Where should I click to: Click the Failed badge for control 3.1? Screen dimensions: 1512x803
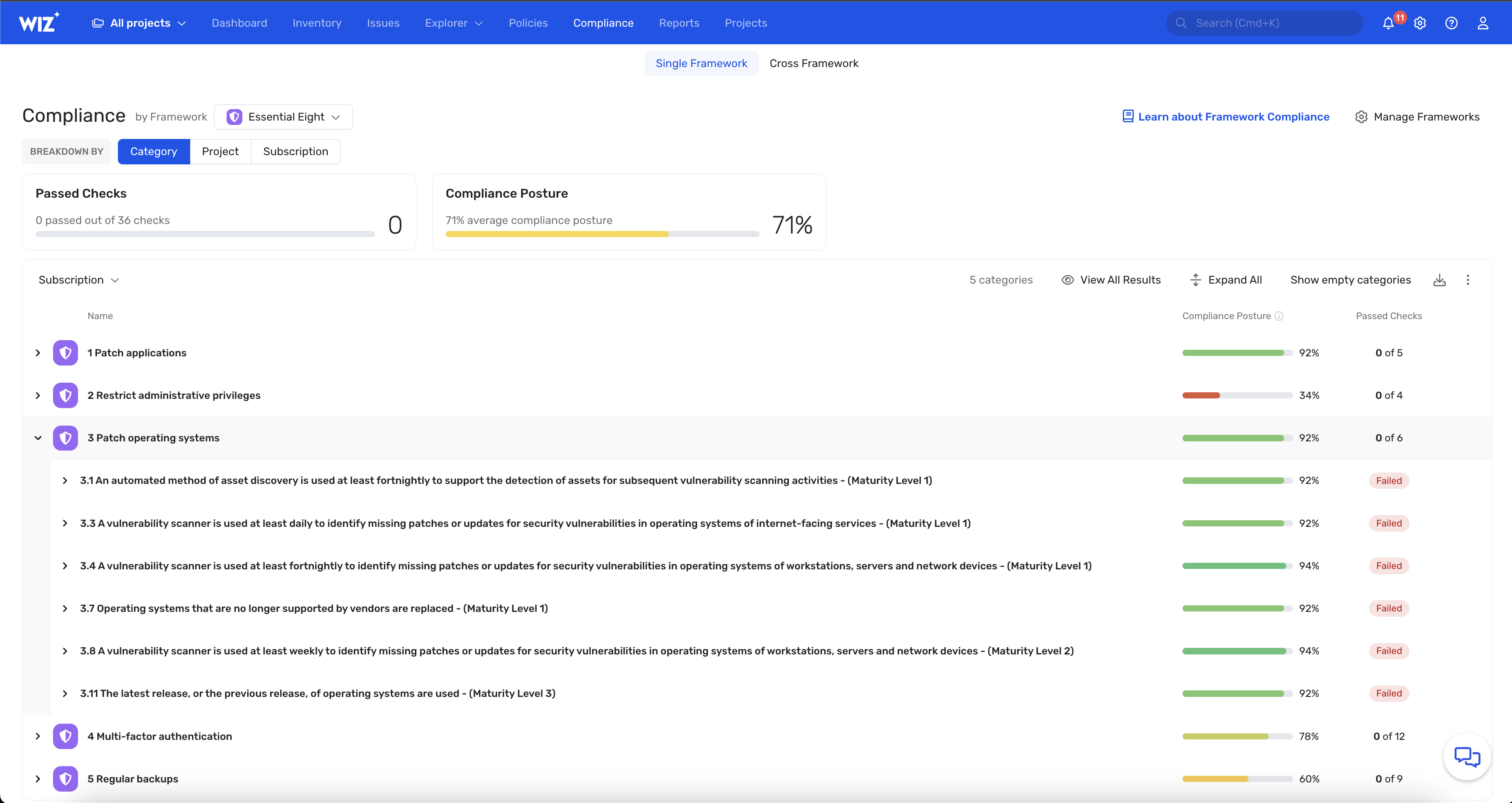[x=1389, y=481]
